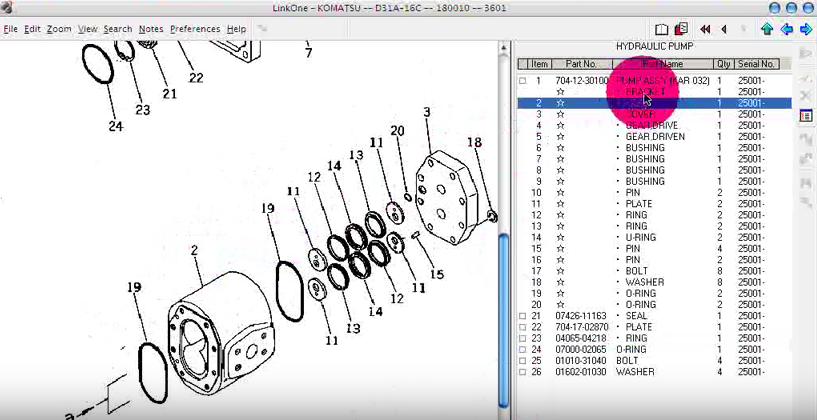
Task: Select the PIN row item 15
Action: click(x=654, y=249)
